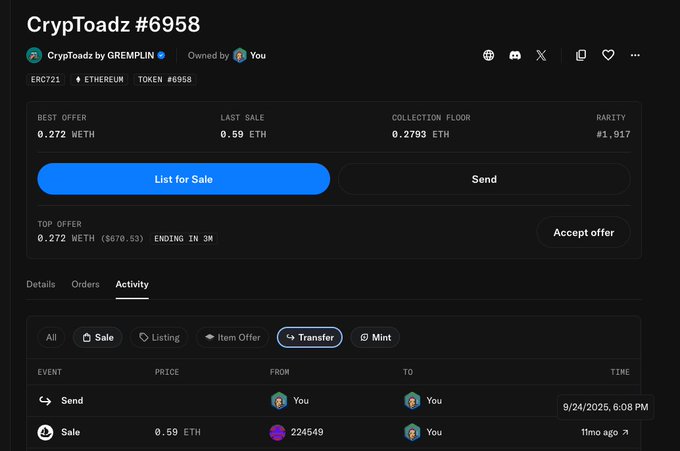Toggle the Sale activity filter
680x451 pixels.
tap(98, 337)
